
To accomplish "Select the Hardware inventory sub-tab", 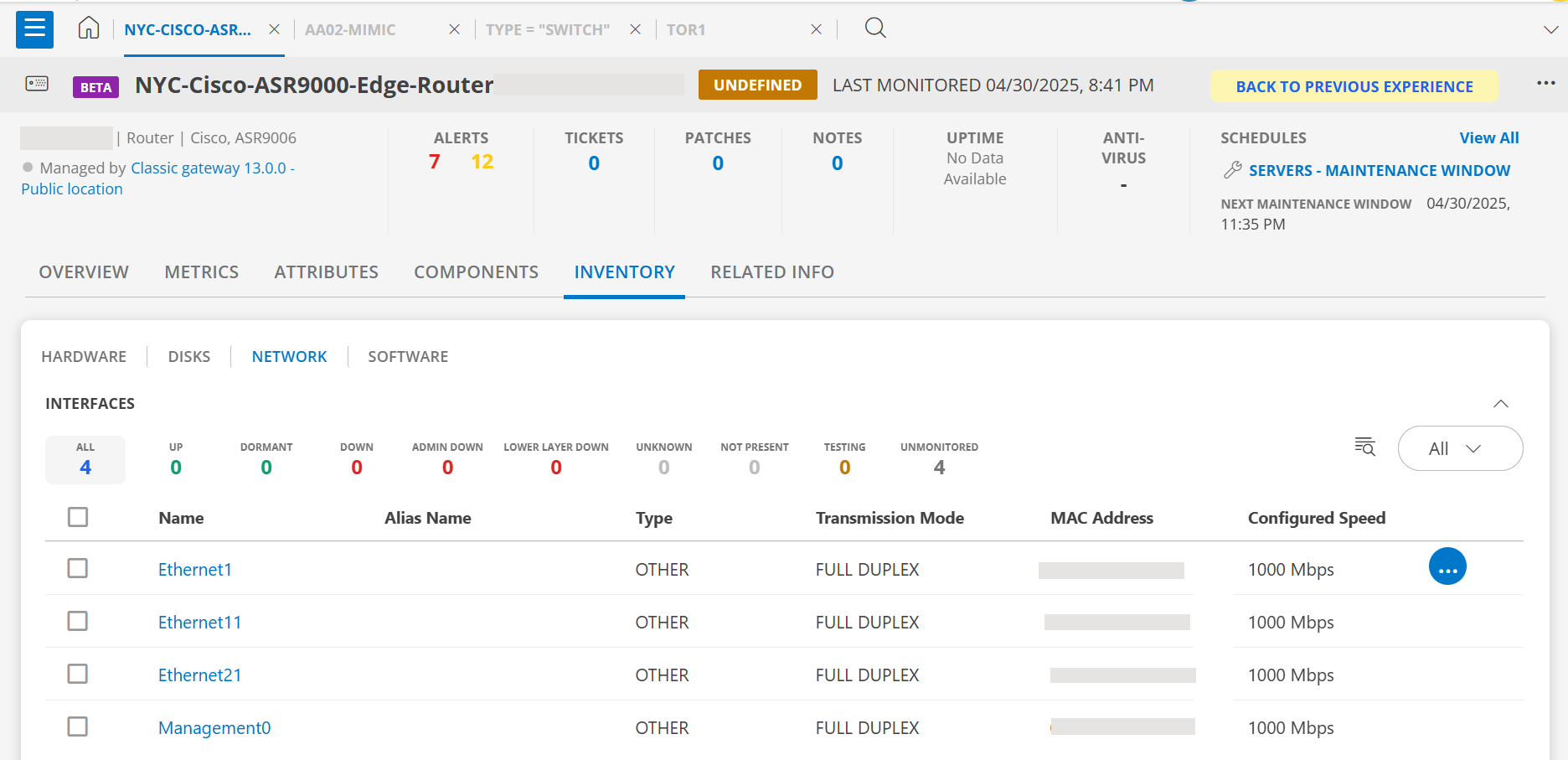I will (x=84, y=357).
